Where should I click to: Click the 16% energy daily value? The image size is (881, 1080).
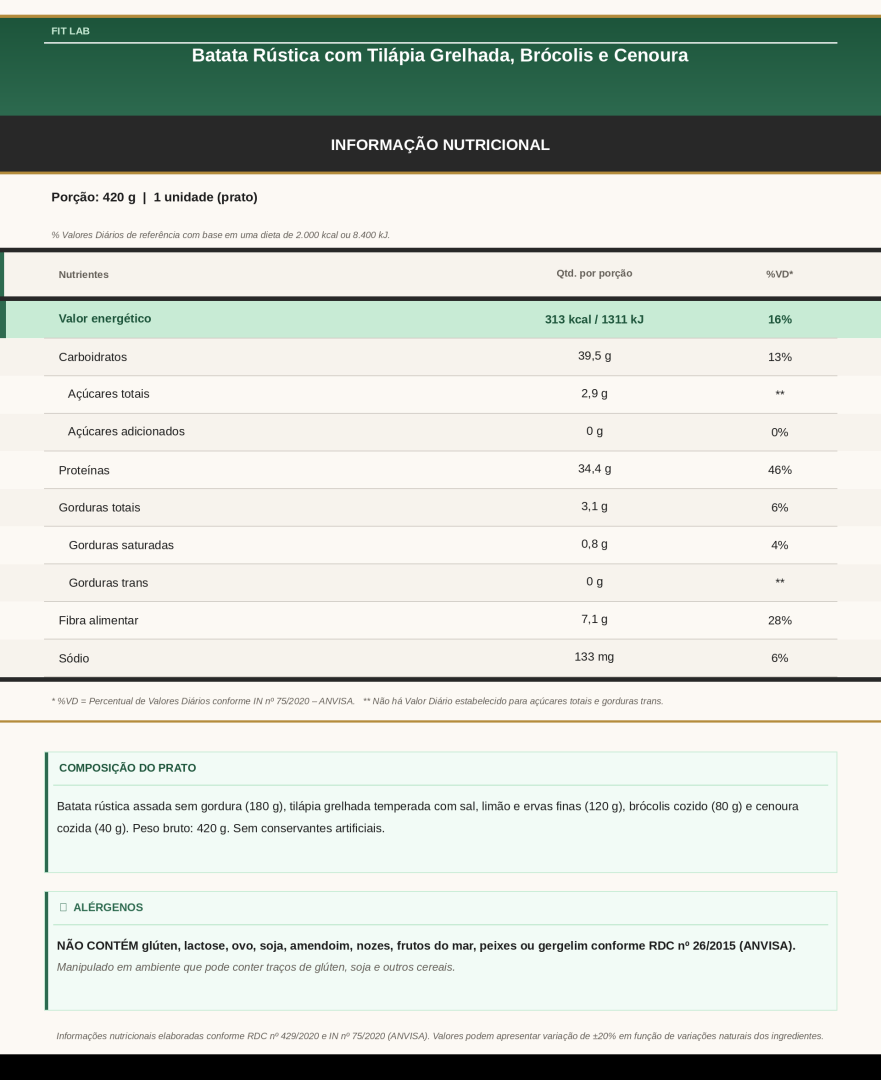click(779, 319)
